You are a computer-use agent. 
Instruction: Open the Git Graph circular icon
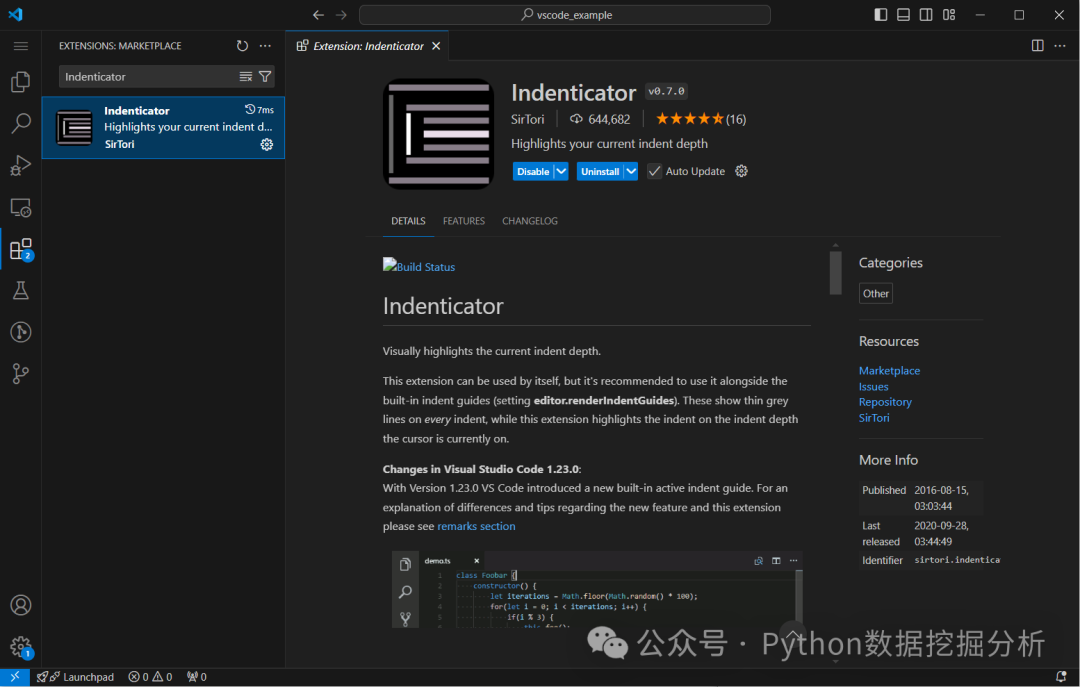[21, 332]
